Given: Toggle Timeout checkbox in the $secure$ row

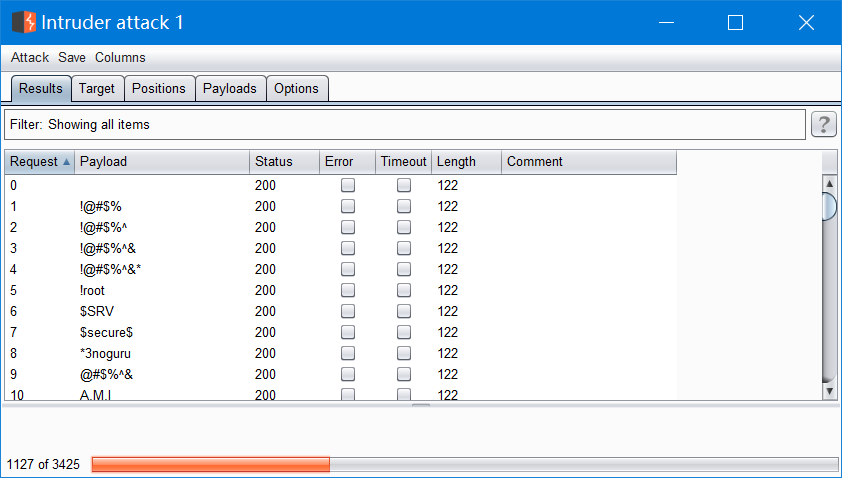Looking at the screenshot, I should (x=404, y=332).
